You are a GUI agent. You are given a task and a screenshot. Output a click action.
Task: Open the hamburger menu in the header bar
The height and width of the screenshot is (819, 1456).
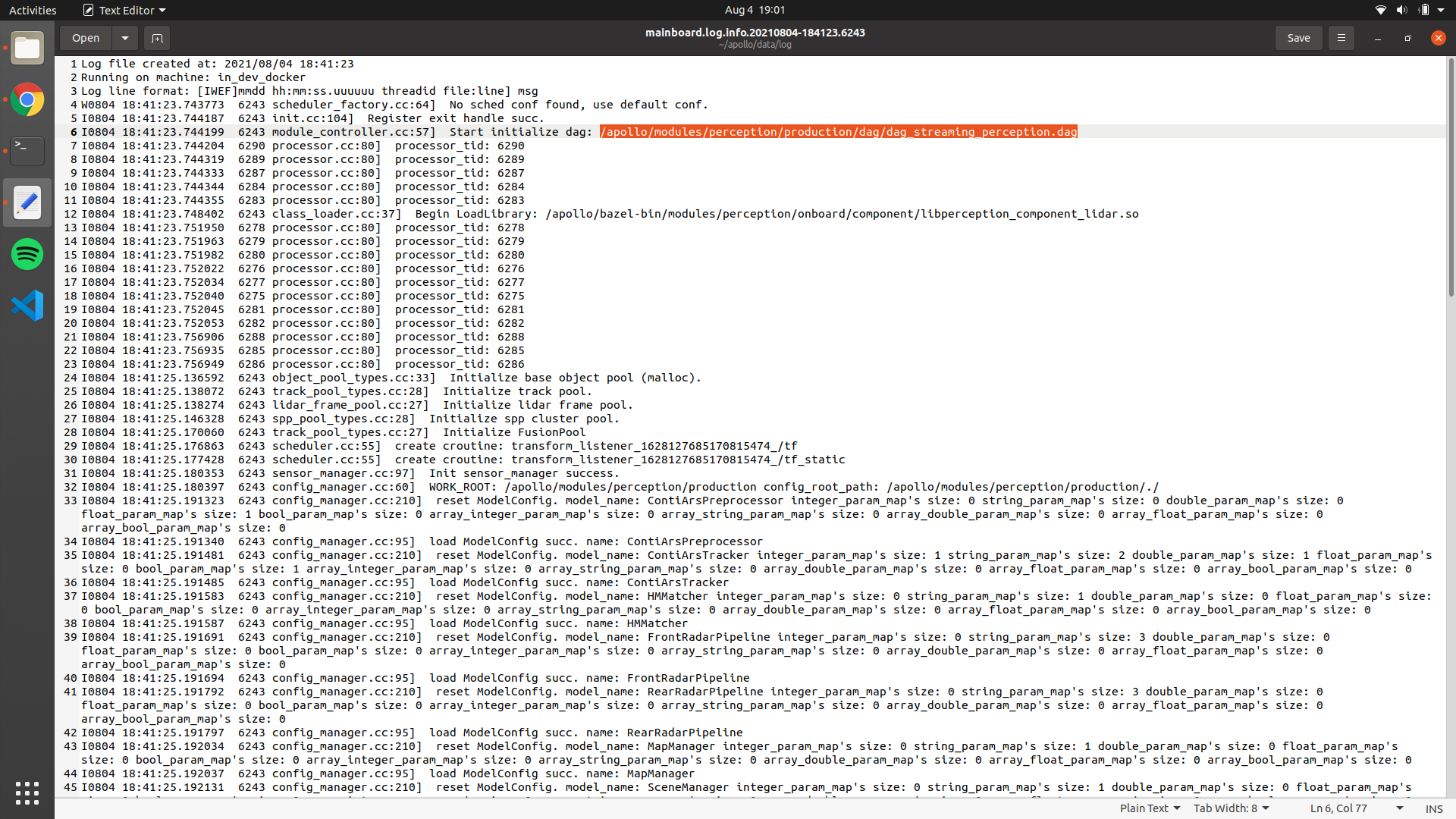pyautogui.click(x=1341, y=38)
